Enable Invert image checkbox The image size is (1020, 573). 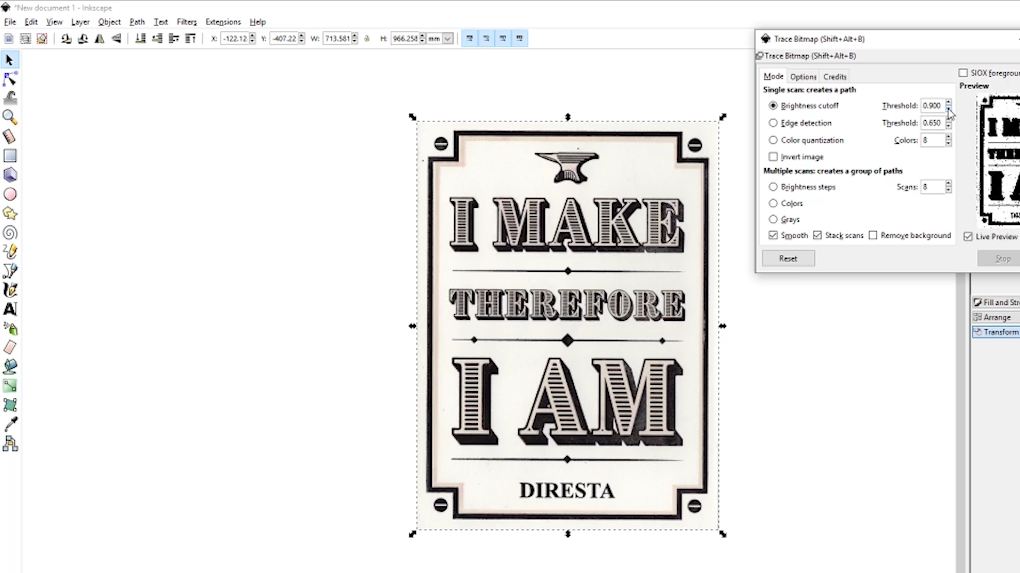point(773,157)
